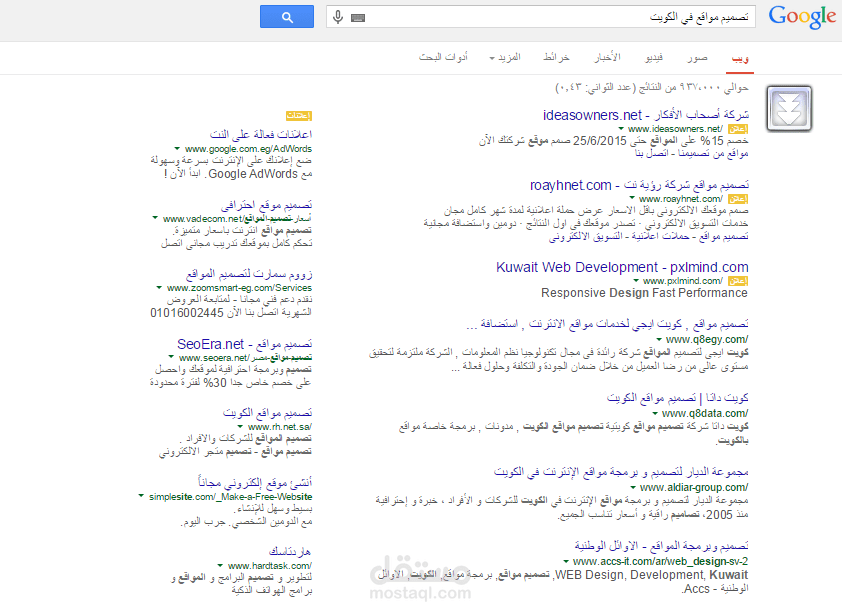The height and width of the screenshot is (614, 842).
Task: Expand arrow beside www.roayhnet.com URL
Action: [x=632, y=198]
